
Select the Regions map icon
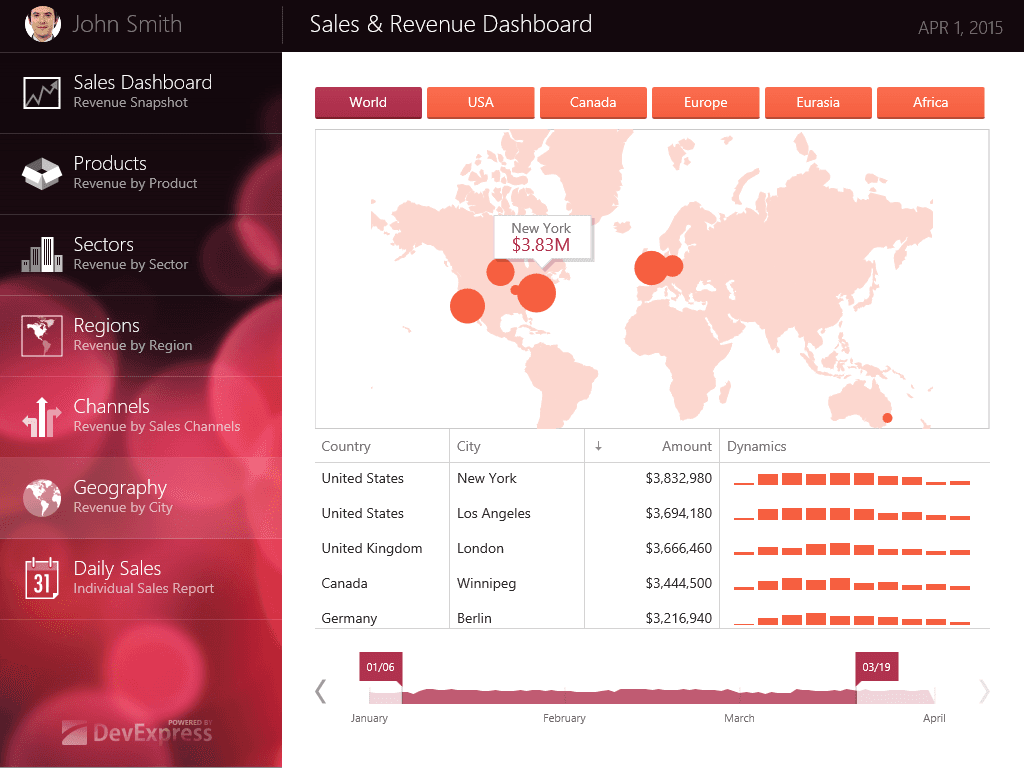[42, 336]
